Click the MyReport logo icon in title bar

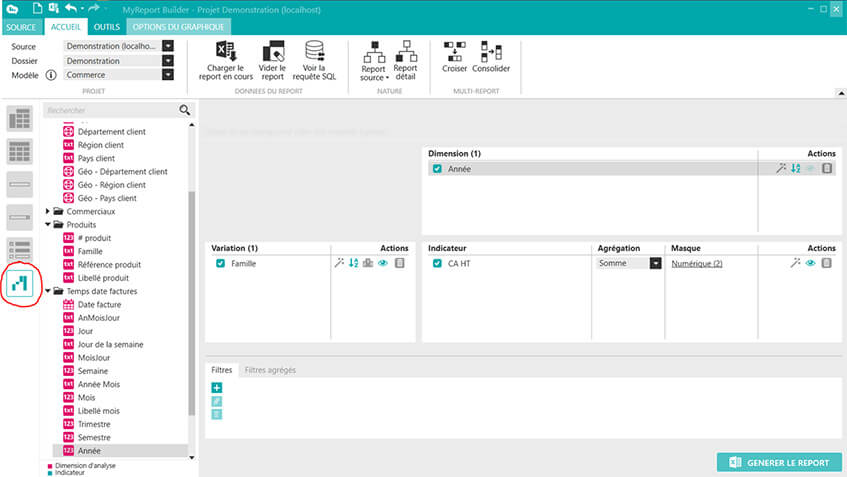coord(12,9)
